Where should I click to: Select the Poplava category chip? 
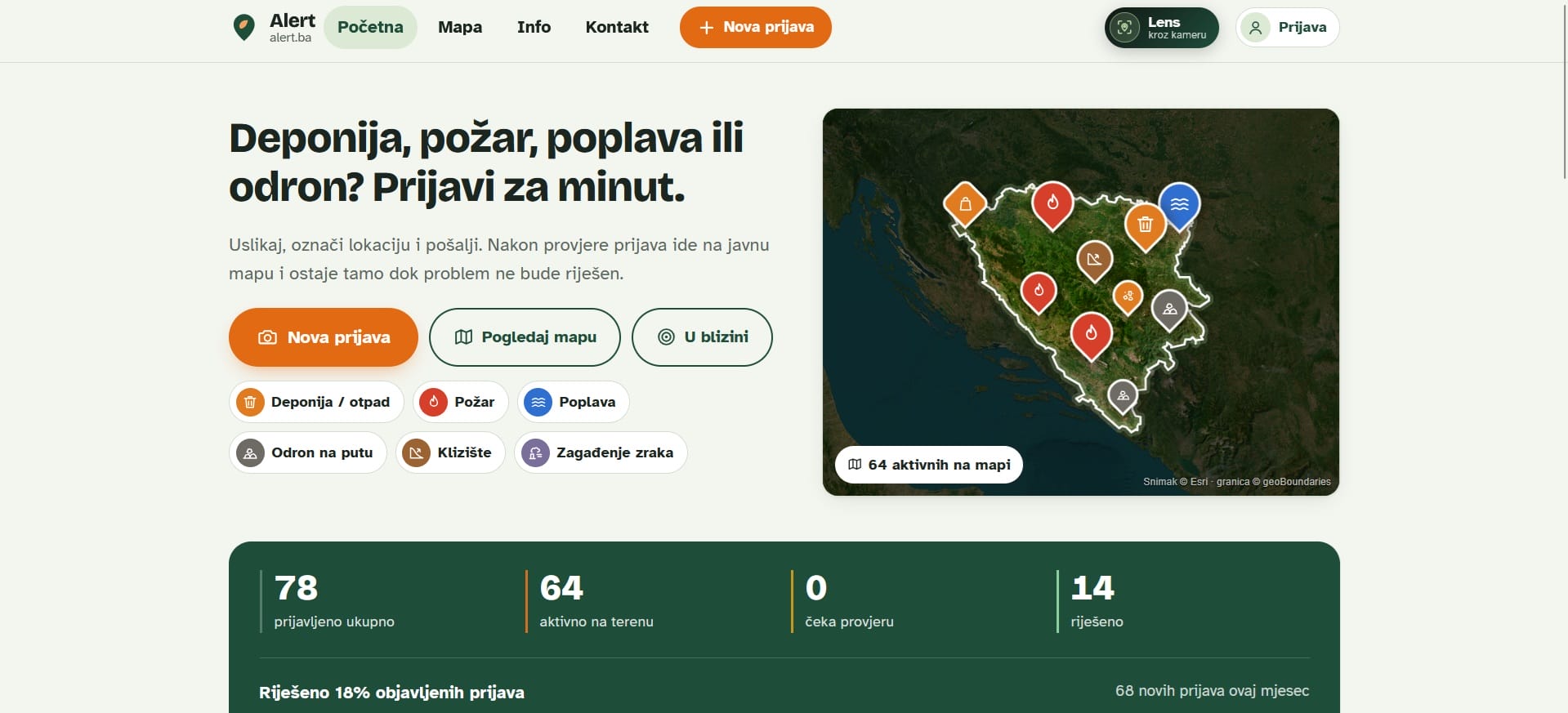point(573,402)
